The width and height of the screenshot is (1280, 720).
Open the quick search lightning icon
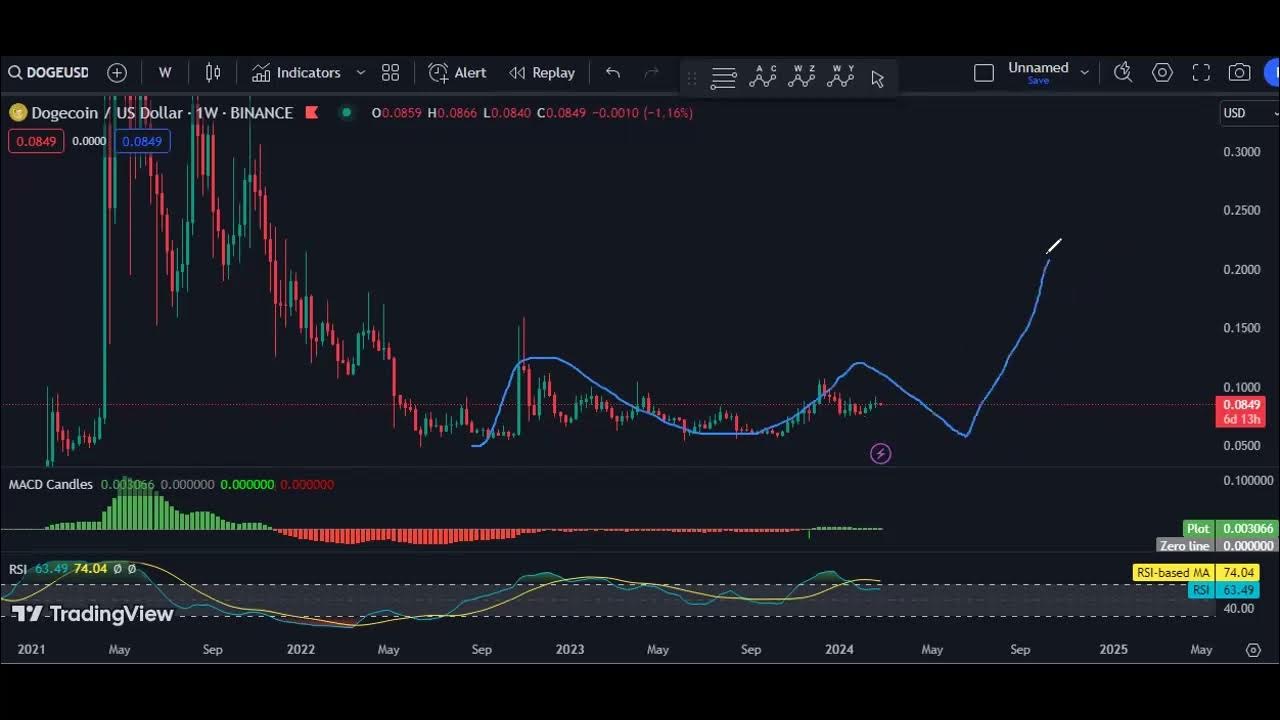(x=1123, y=72)
